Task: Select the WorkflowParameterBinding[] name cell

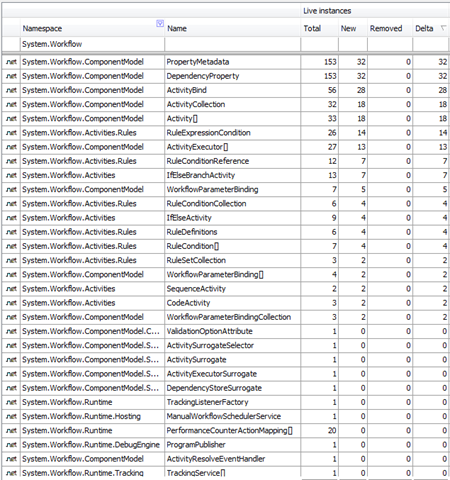Action: coord(233,275)
